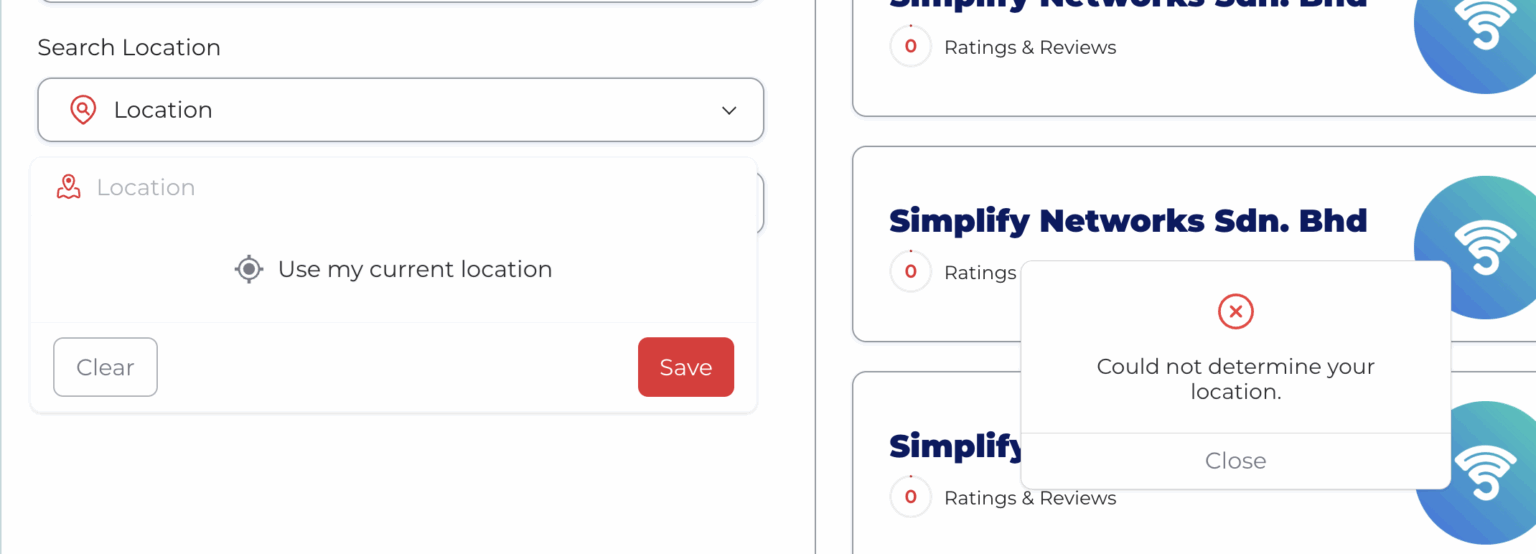Click the red map-marker icon beside Location input
The height and width of the screenshot is (554, 1536).
[x=68, y=187]
